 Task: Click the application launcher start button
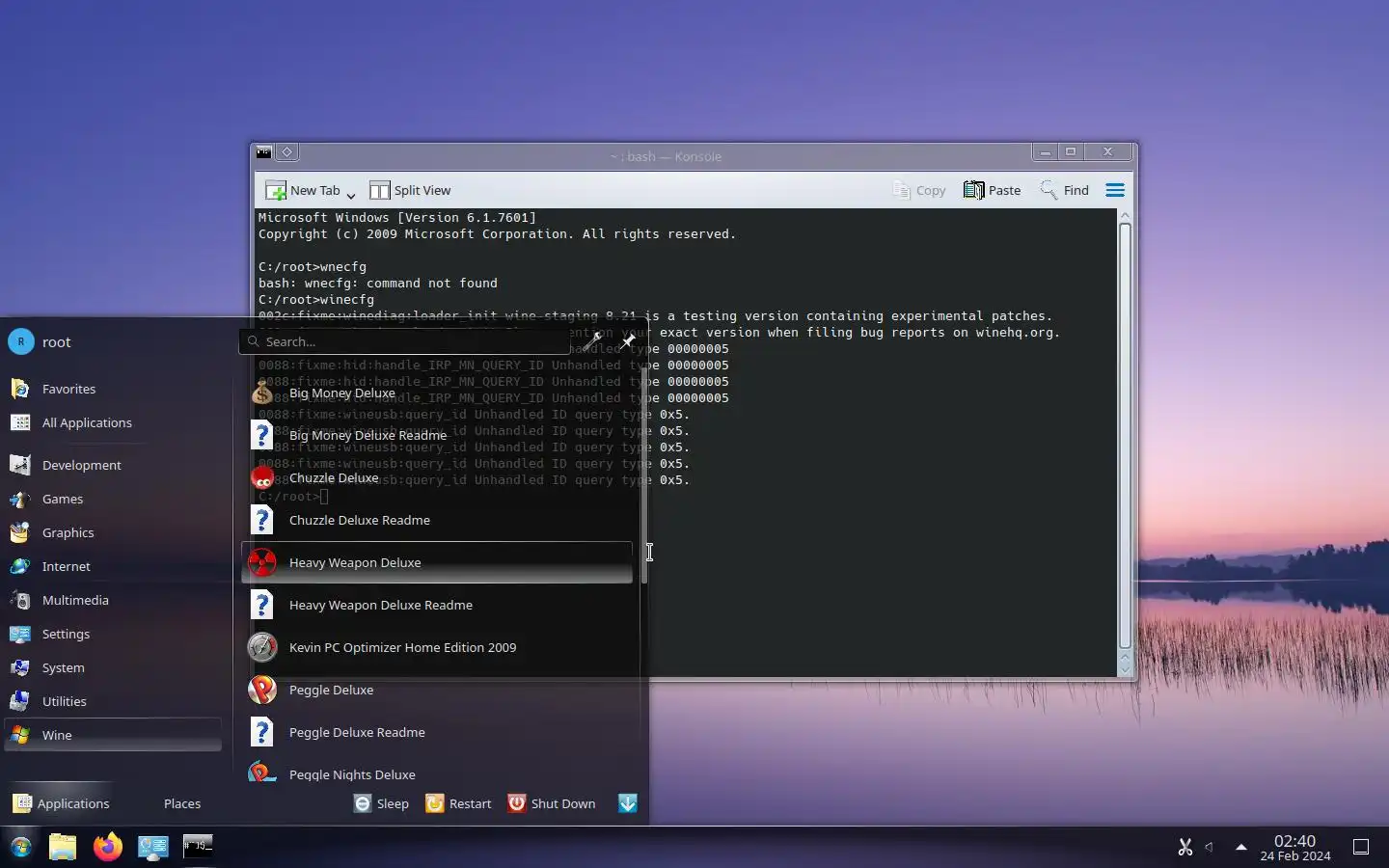21,847
